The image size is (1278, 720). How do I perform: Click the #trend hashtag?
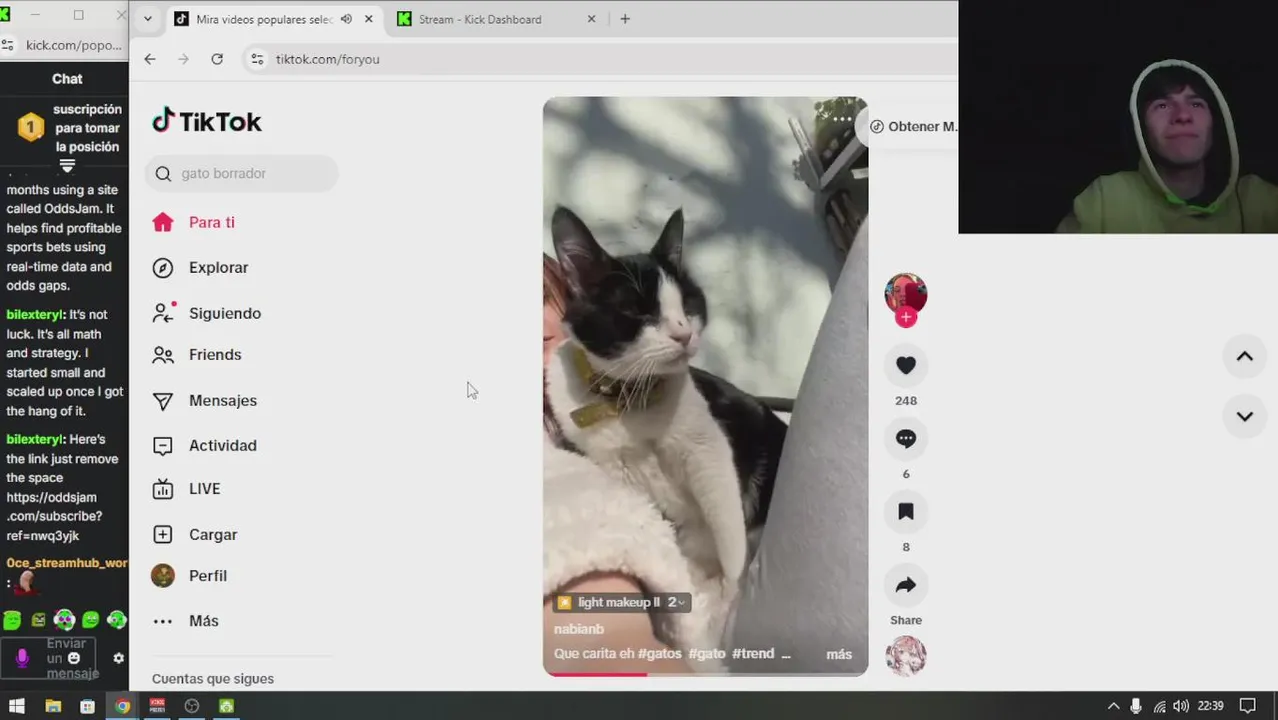pos(753,654)
